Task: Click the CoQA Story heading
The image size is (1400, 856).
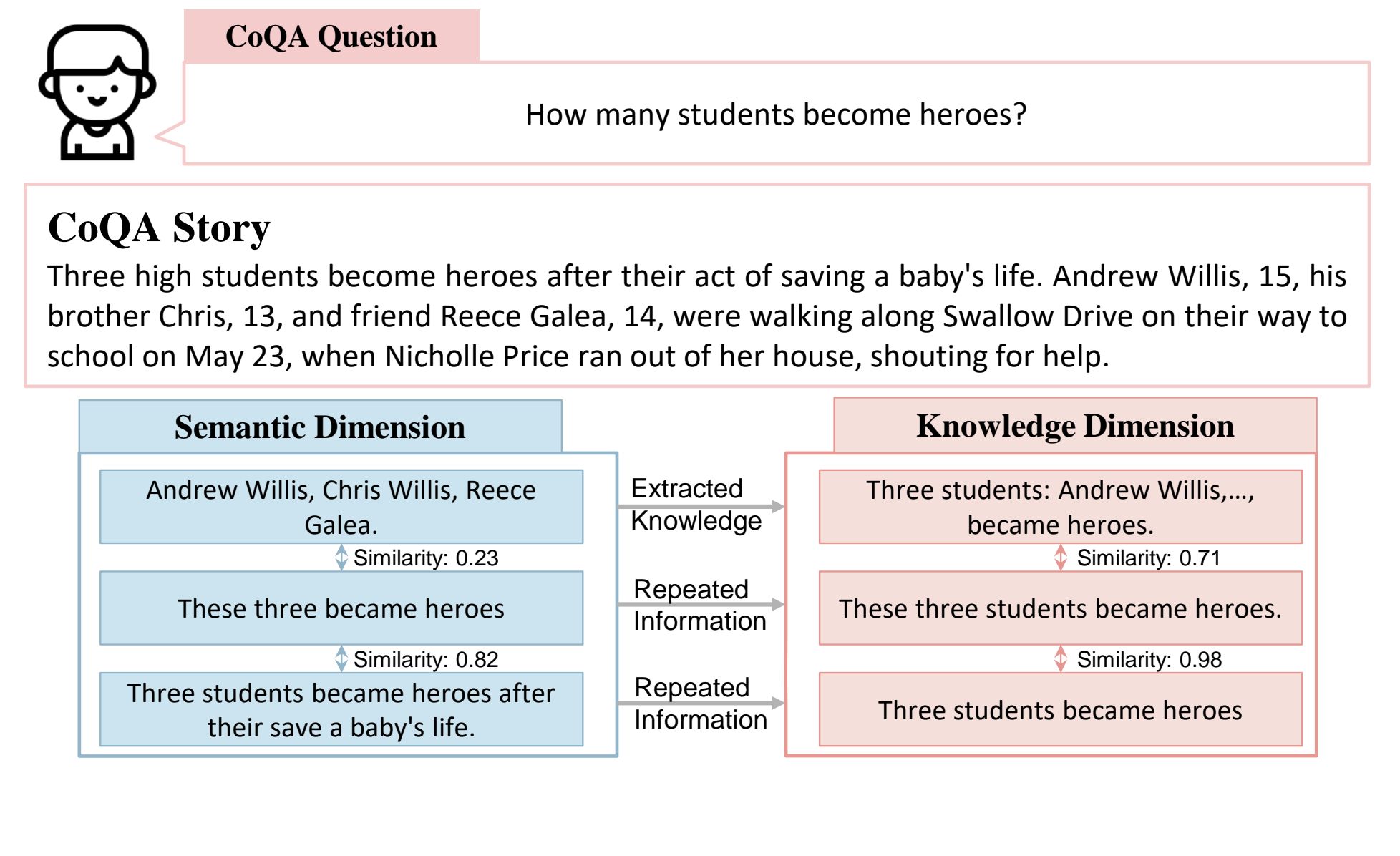Action: pos(159,228)
